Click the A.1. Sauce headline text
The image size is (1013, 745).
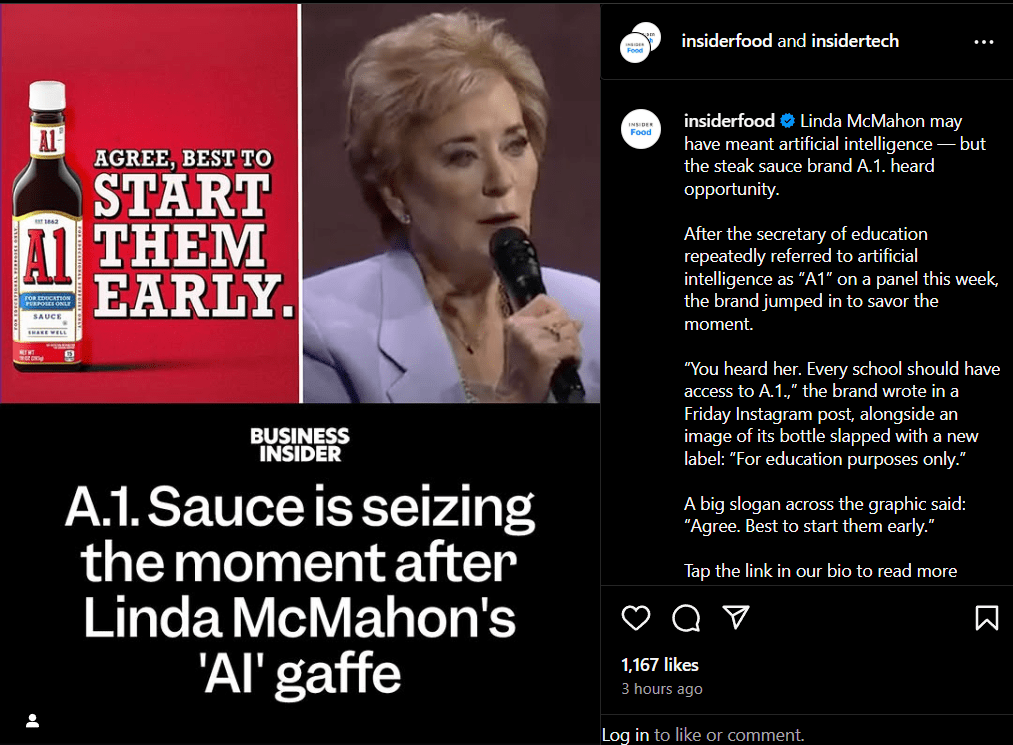[x=300, y=592]
